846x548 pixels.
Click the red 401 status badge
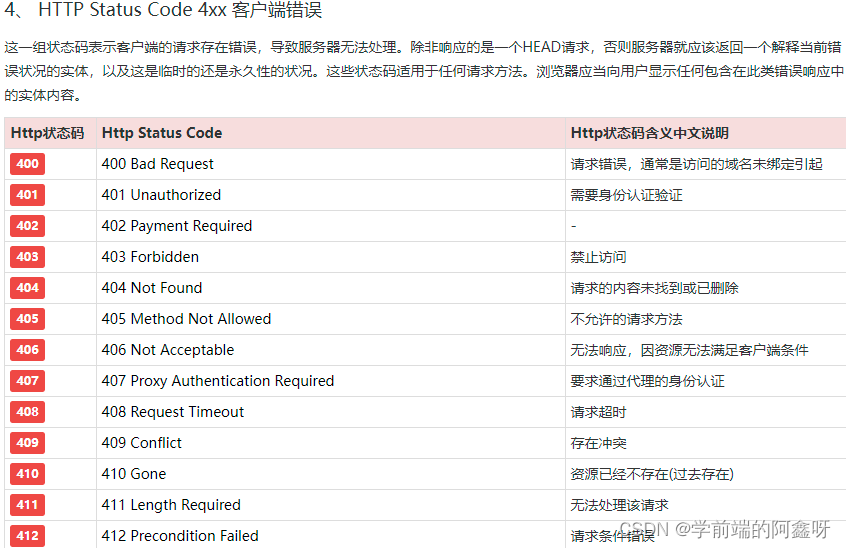28,195
